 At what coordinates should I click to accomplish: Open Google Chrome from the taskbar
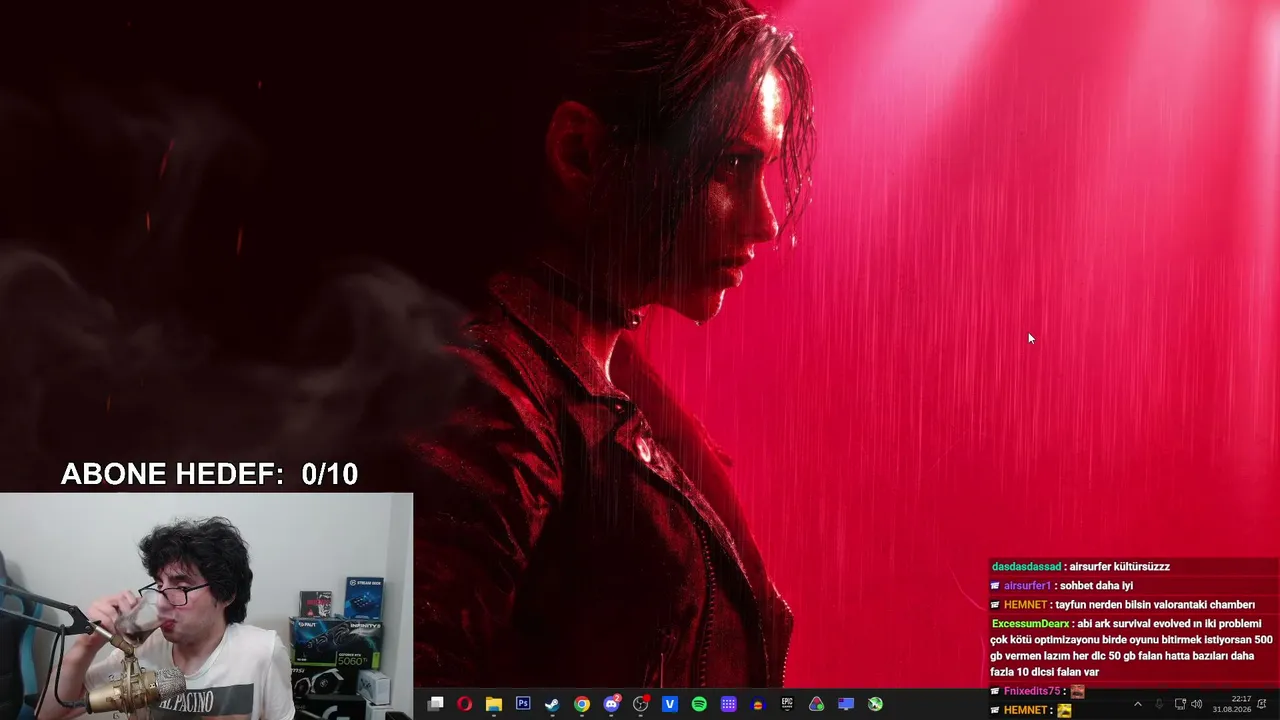[581, 704]
